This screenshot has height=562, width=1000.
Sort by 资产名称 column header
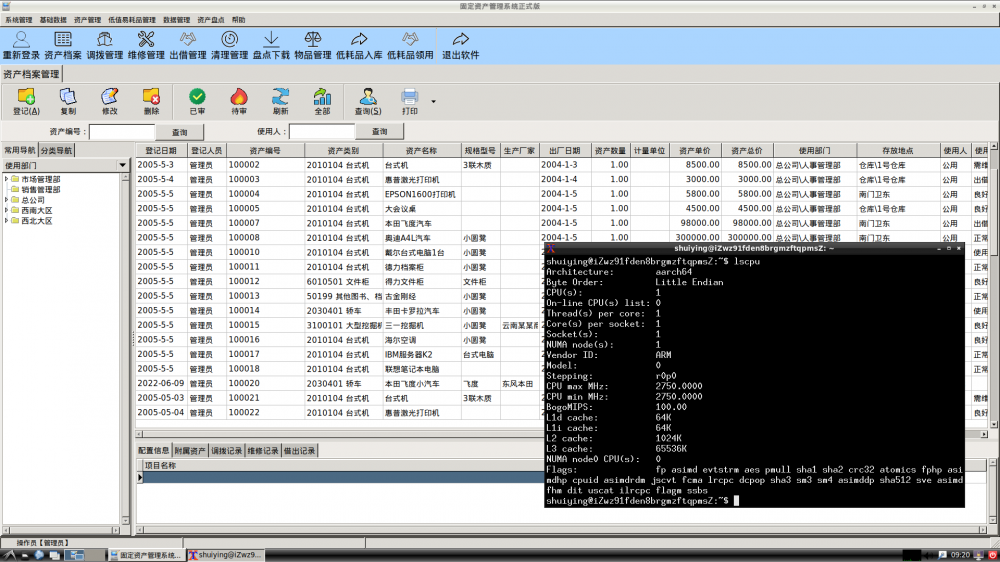[422, 151]
